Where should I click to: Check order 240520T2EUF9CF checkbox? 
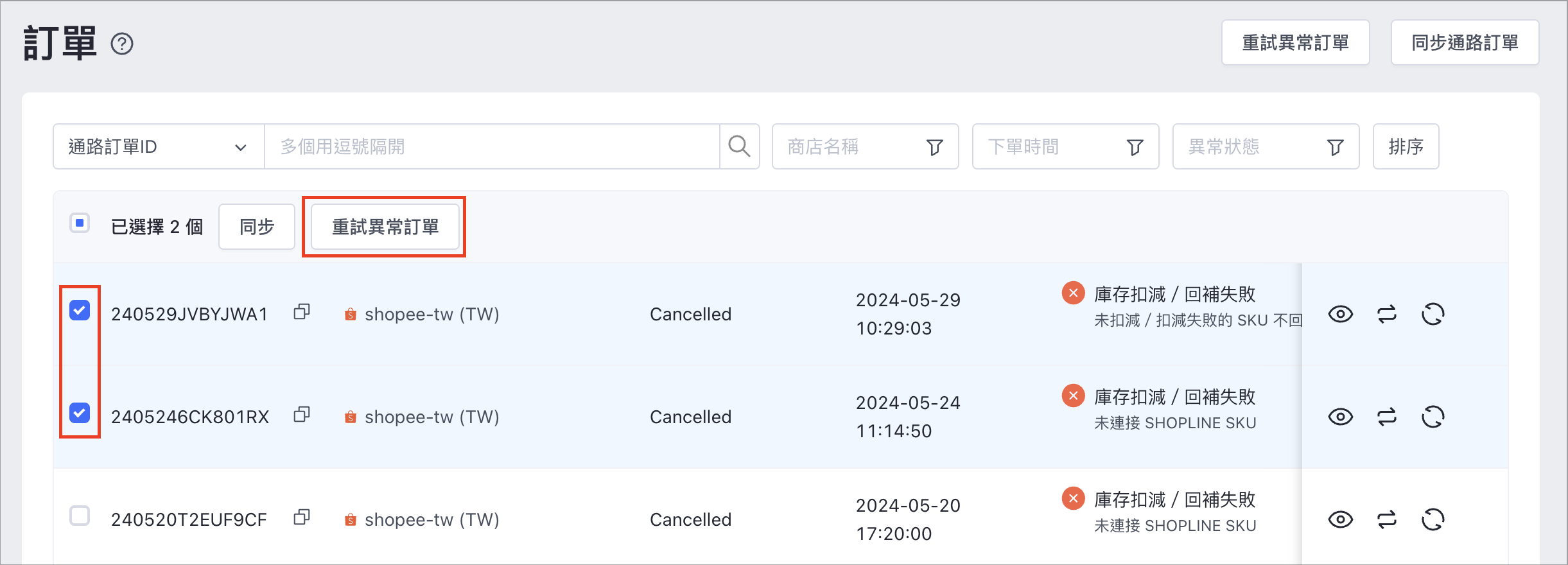[80, 516]
